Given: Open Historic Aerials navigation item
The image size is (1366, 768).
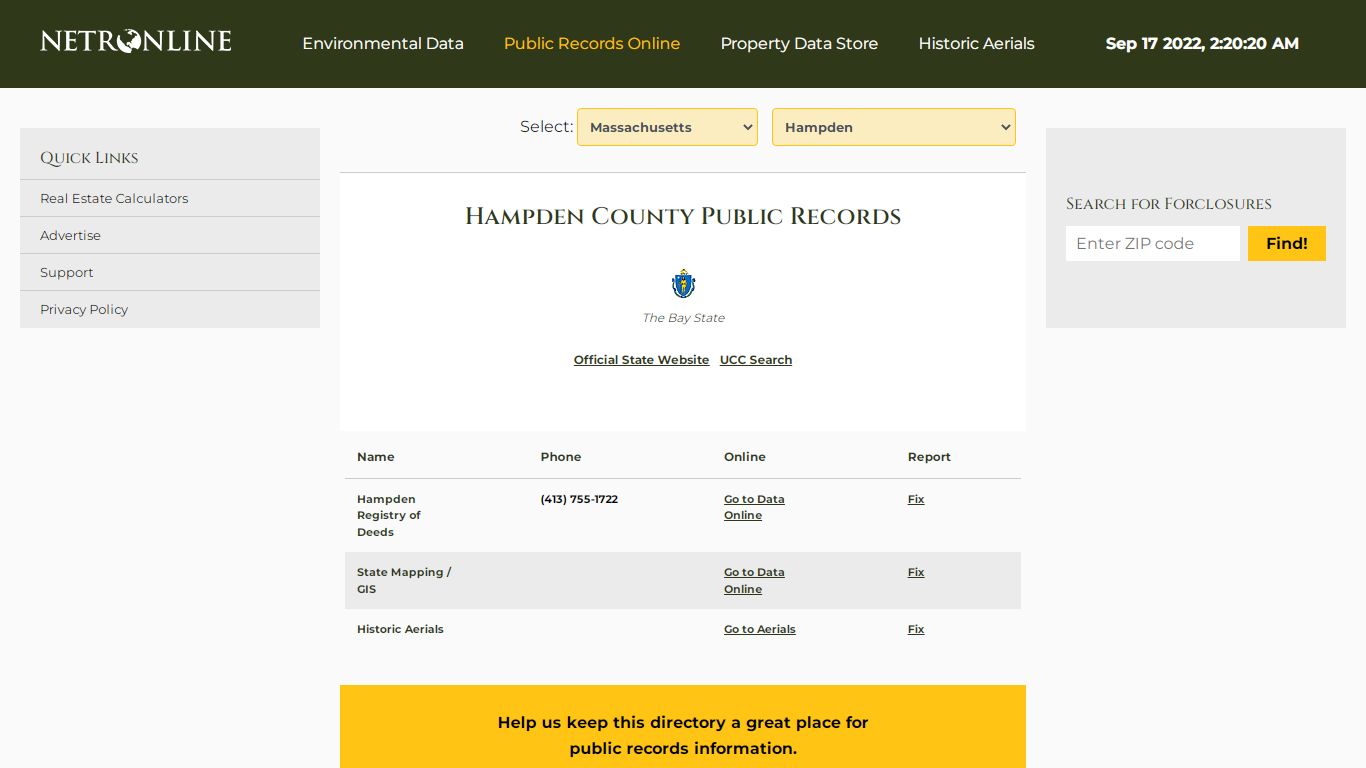Looking at the screenshot, I should click(976, 44).
